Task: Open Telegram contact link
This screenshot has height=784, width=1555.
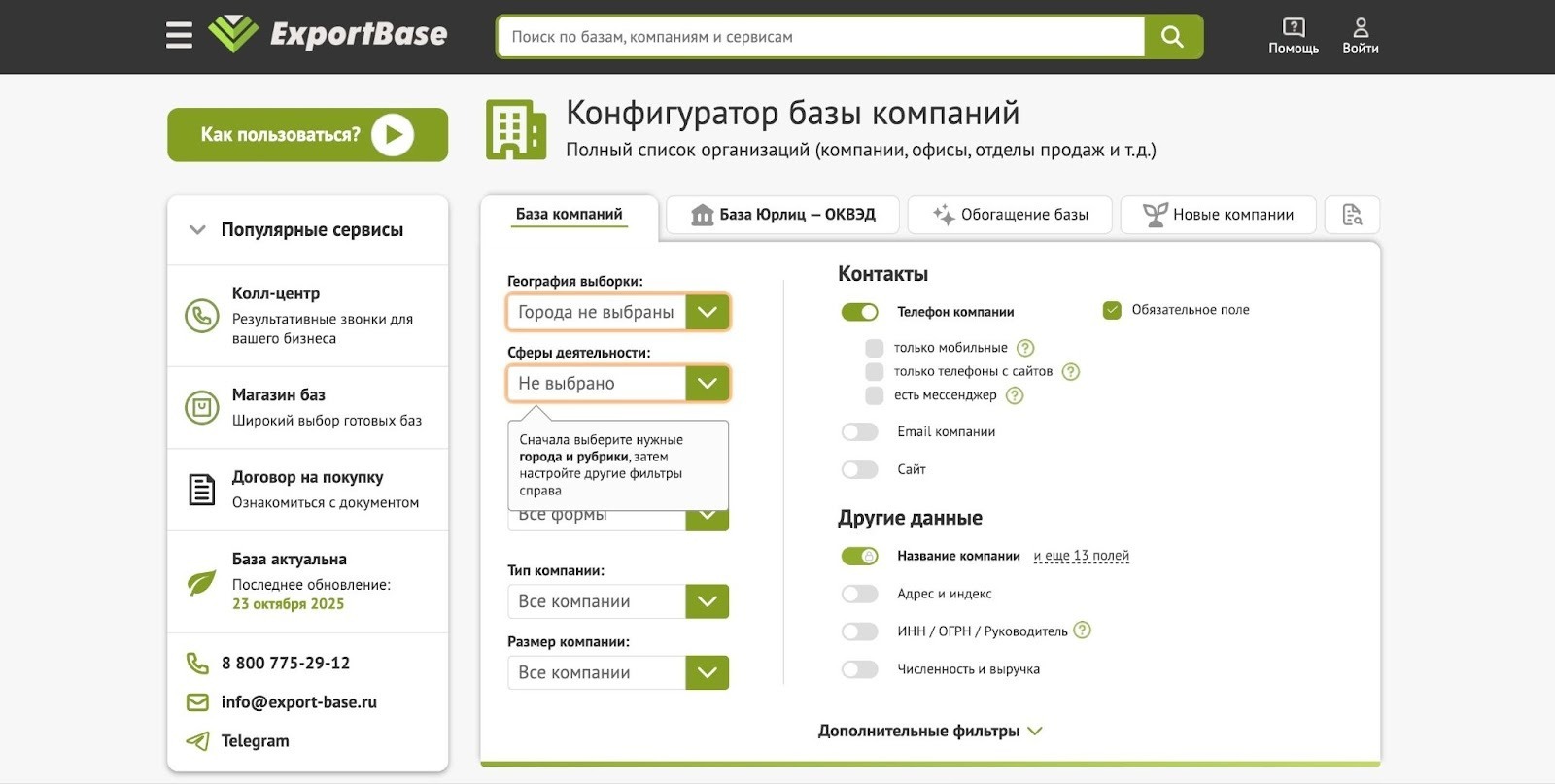Action: (x=256, y=741)
